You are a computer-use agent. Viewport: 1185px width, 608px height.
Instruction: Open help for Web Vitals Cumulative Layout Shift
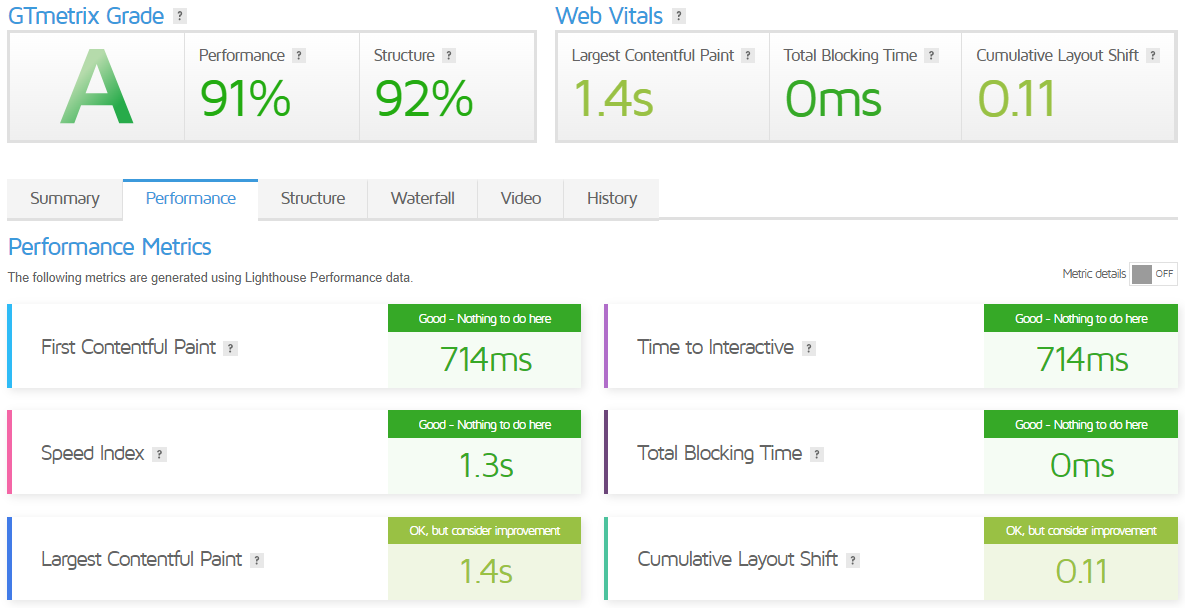(x=1153, y=56)
